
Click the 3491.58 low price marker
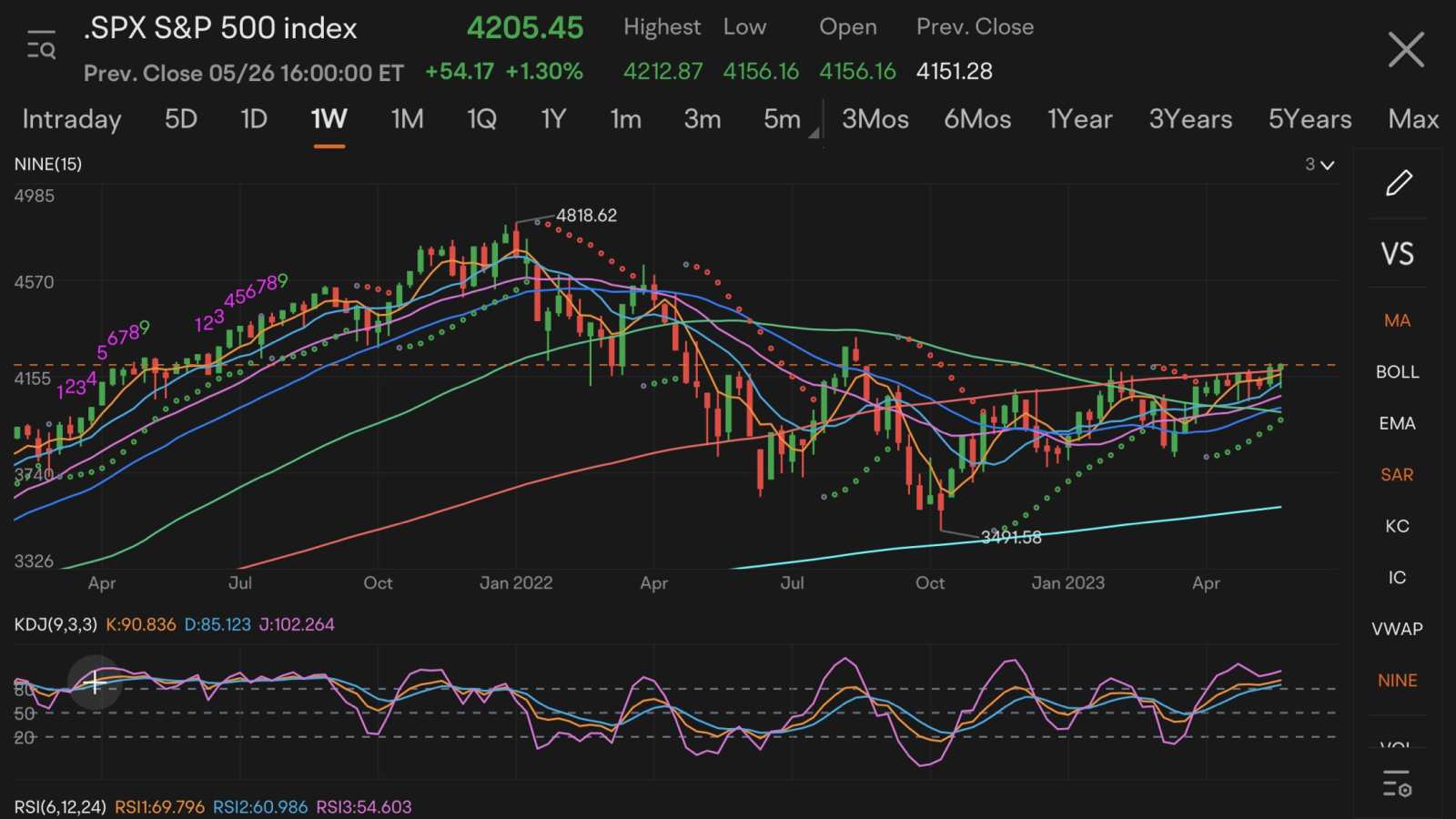coord(1011,538)
